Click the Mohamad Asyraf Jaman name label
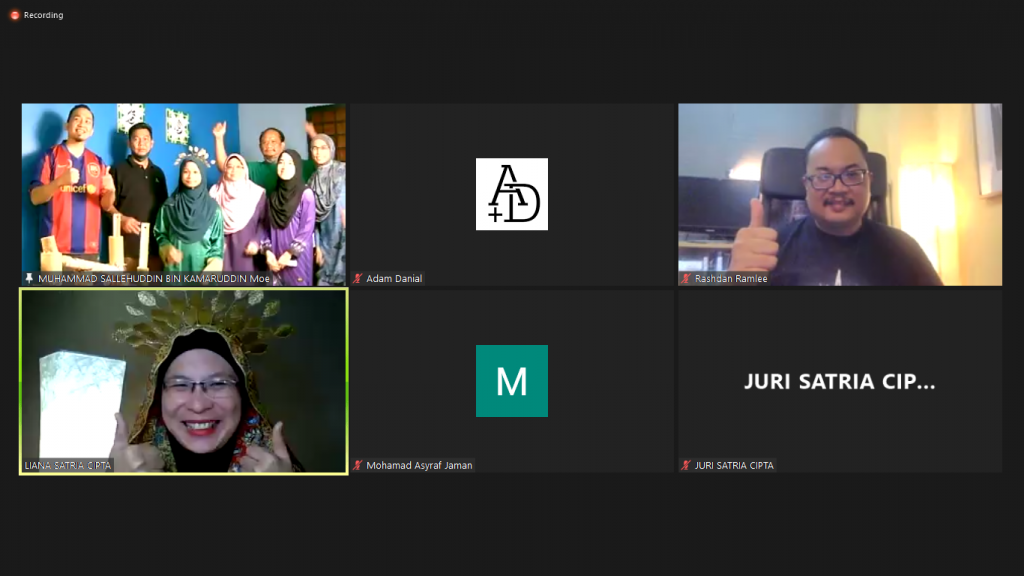This screenshot has height=576, width=1024. (419, 465)
